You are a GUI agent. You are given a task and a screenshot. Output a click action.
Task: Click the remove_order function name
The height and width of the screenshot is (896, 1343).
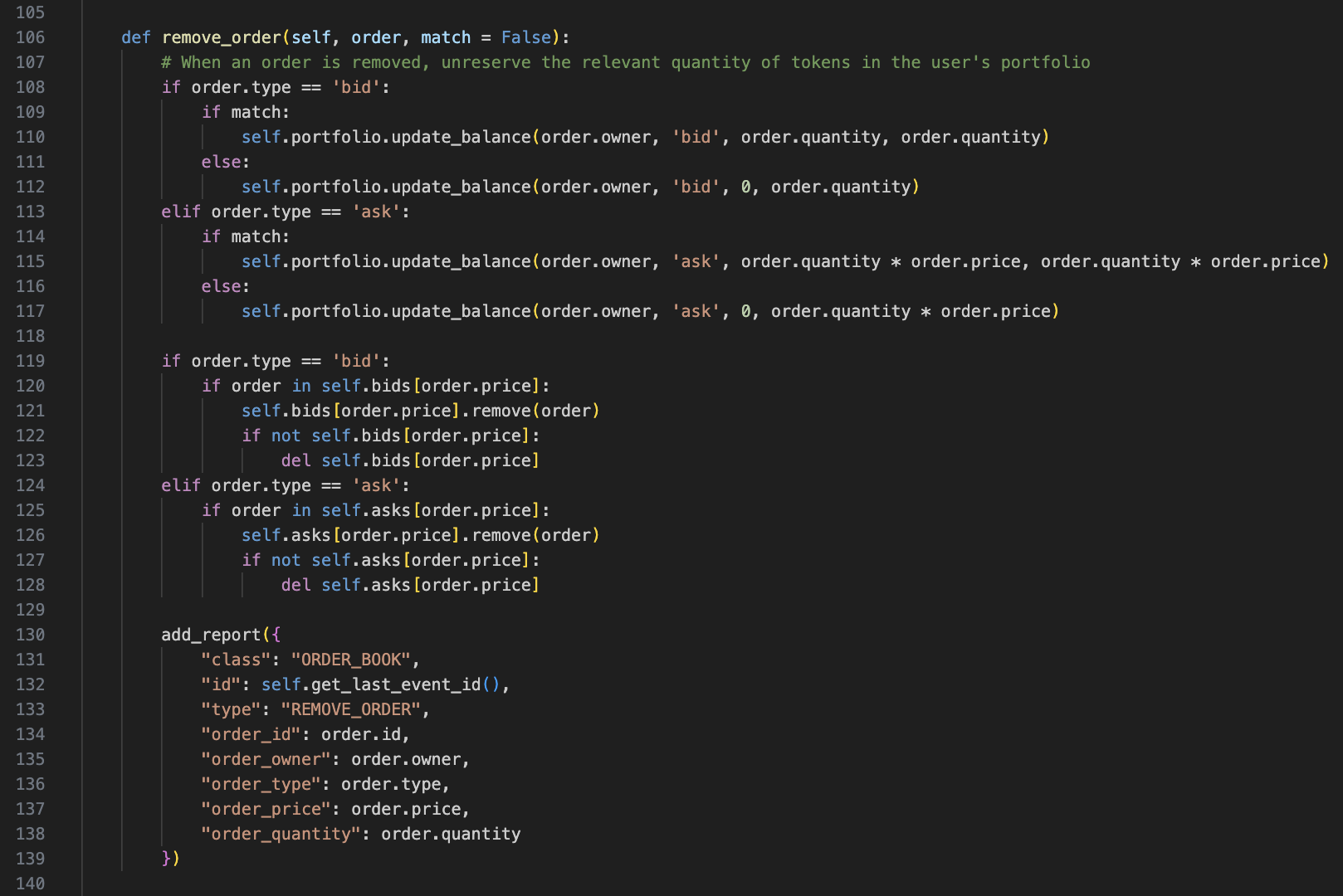[222, 37]
